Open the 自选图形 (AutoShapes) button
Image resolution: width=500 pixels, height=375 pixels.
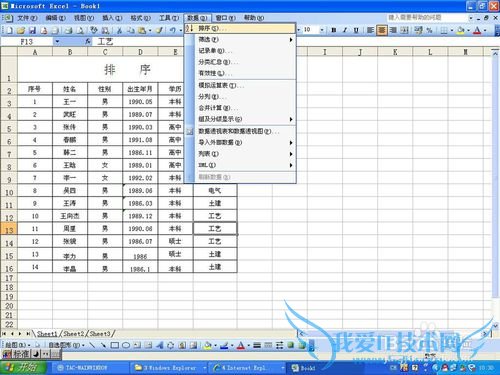pos(66,345)
